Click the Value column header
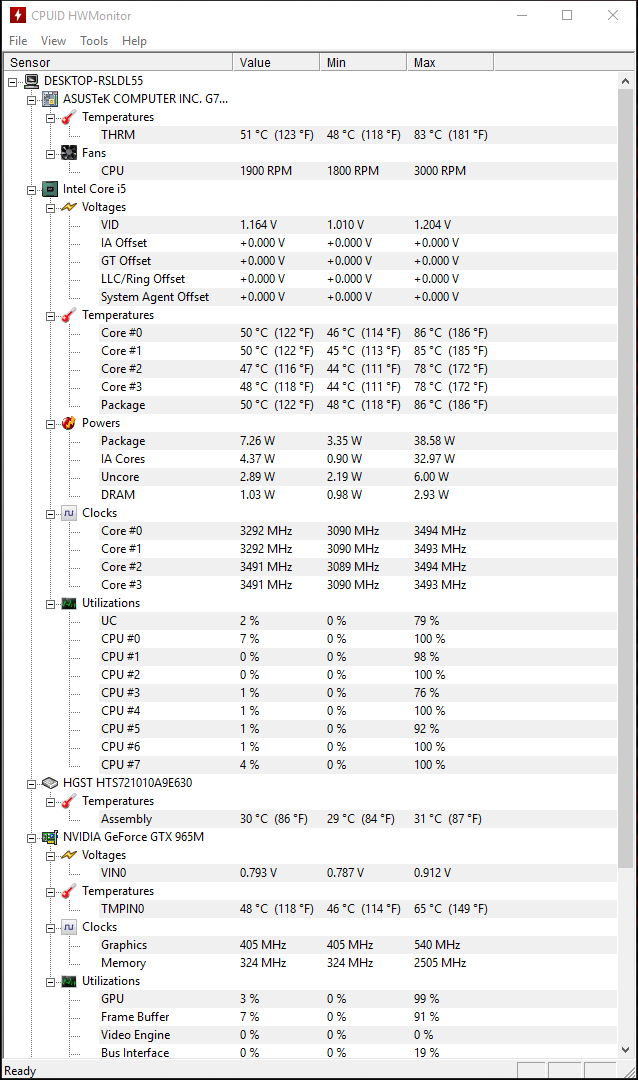Viewport: 638px width, 1080px height. (x=276, y=62)
